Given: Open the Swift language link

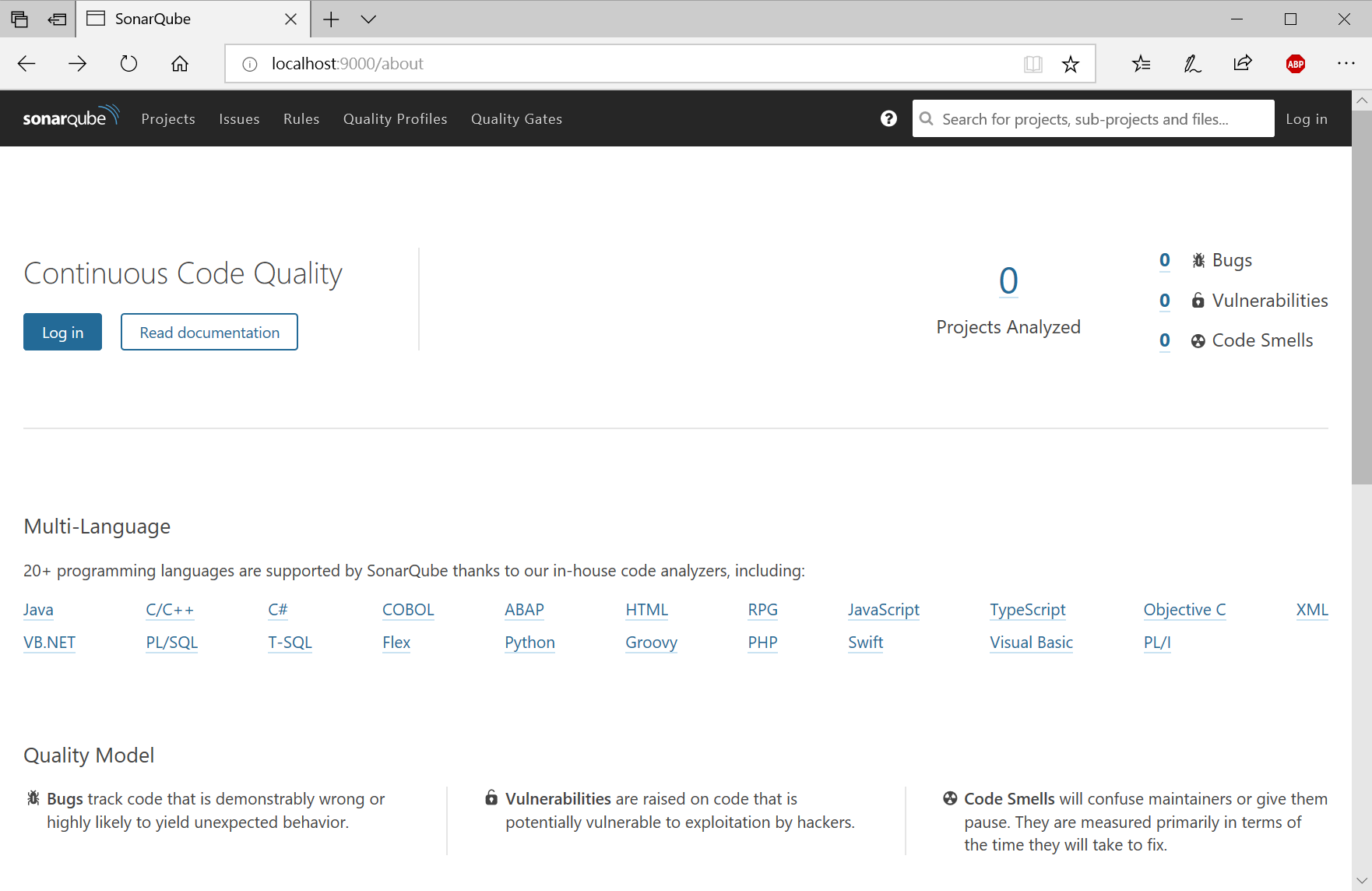Looking at the screenshot, I should point(865,643).
